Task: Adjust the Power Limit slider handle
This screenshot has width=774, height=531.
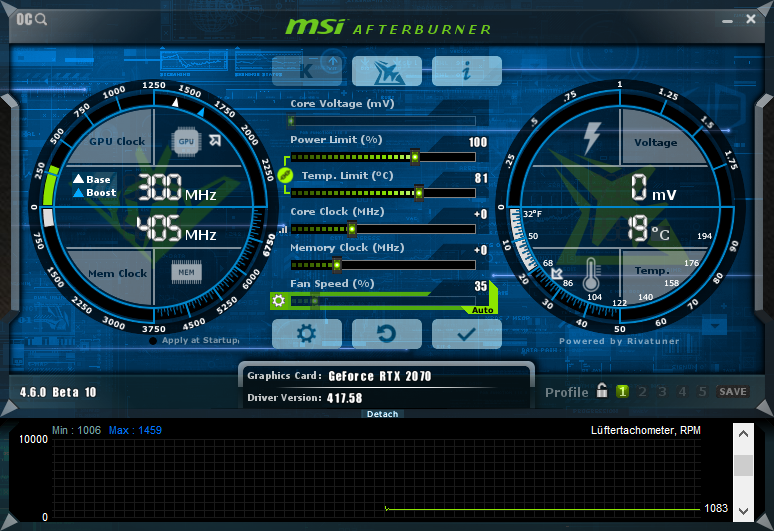Action: pyautogui.click(x=415, y=157)
